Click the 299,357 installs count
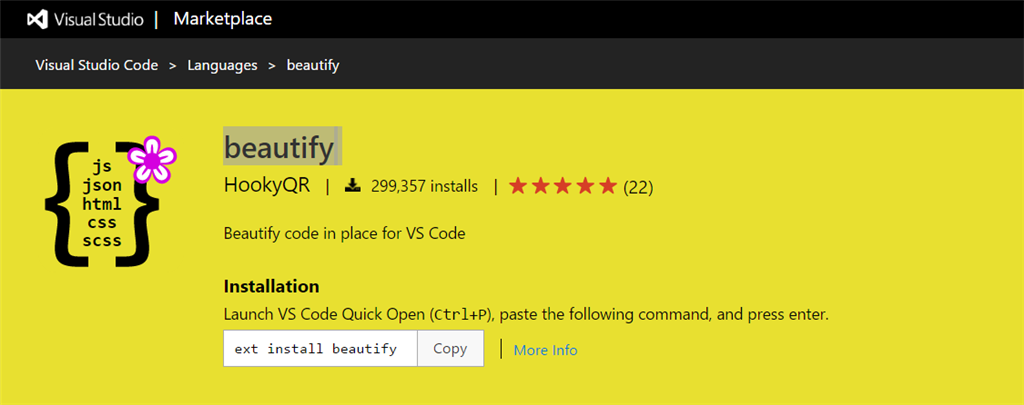Screen dimensions: 1024x405 [x=424, y=187]
